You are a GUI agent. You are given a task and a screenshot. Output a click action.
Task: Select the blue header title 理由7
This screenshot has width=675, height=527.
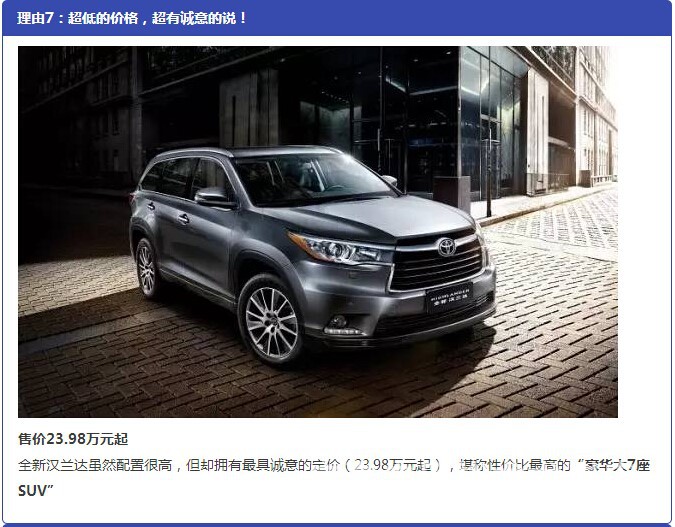(131, 18)
